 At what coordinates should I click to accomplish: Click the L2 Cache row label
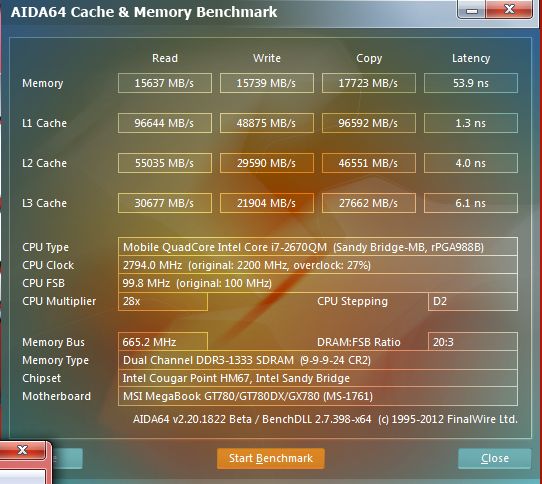point(44,163)
